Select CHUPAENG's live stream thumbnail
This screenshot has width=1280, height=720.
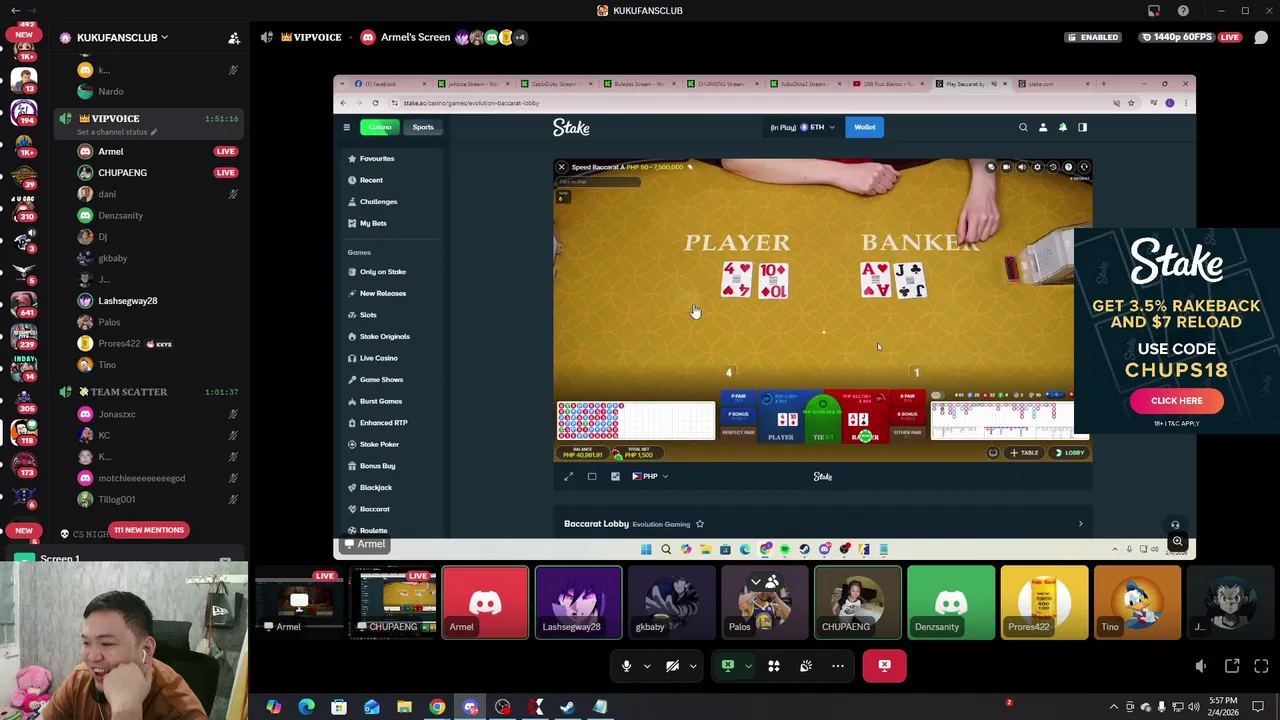click(392, 603)
